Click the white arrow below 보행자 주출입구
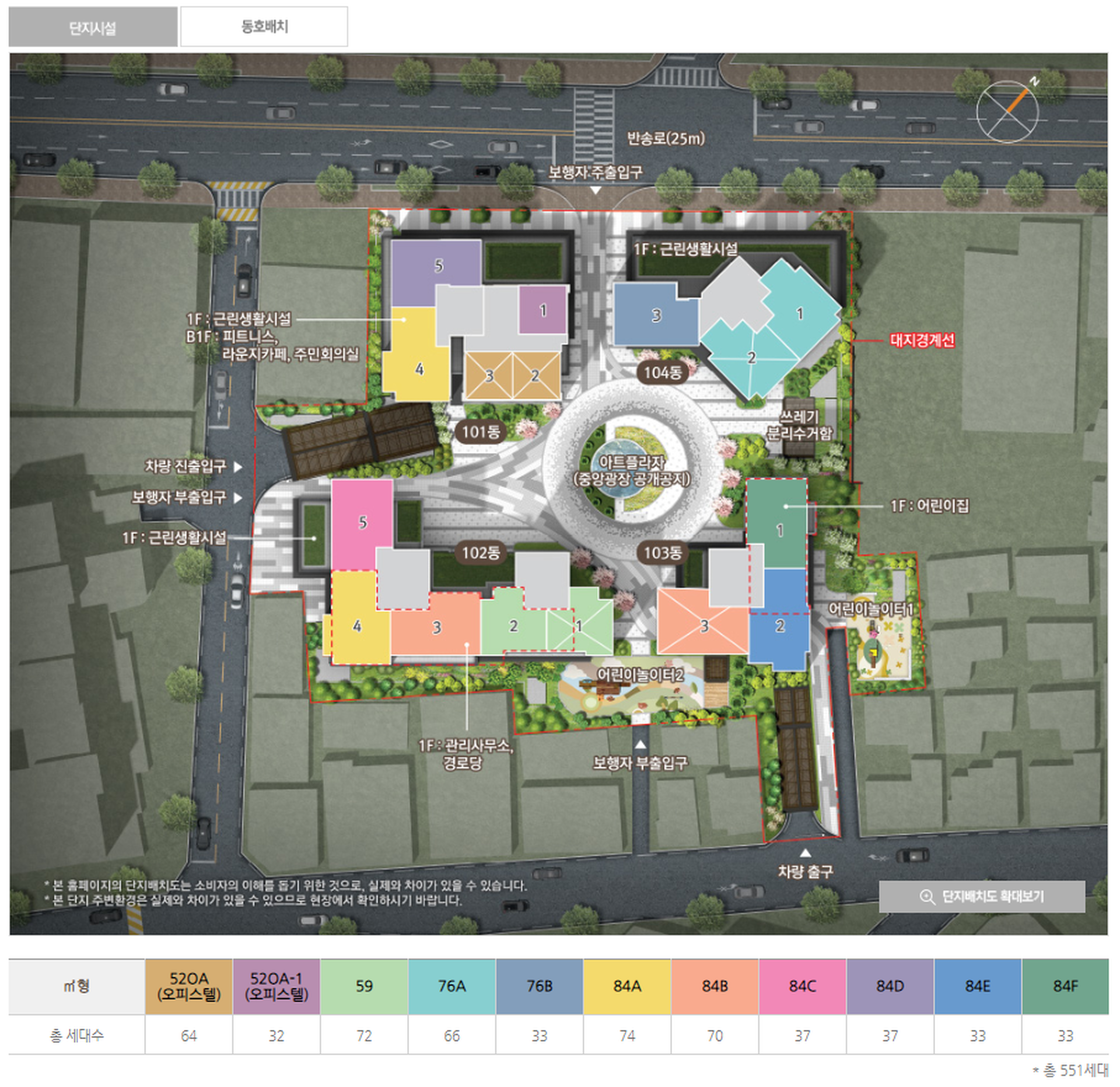Image resolution: width=1120 pixels, height=1087 pixels. [595, 190]
